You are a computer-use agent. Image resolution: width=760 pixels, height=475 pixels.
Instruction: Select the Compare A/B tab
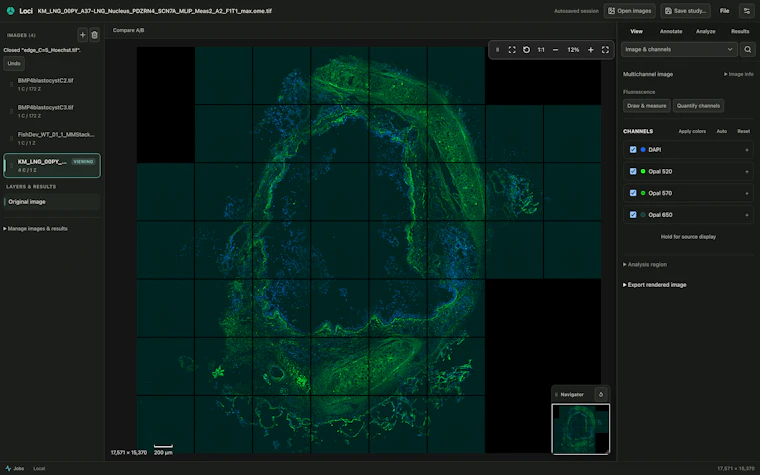(x=128, y=30)
